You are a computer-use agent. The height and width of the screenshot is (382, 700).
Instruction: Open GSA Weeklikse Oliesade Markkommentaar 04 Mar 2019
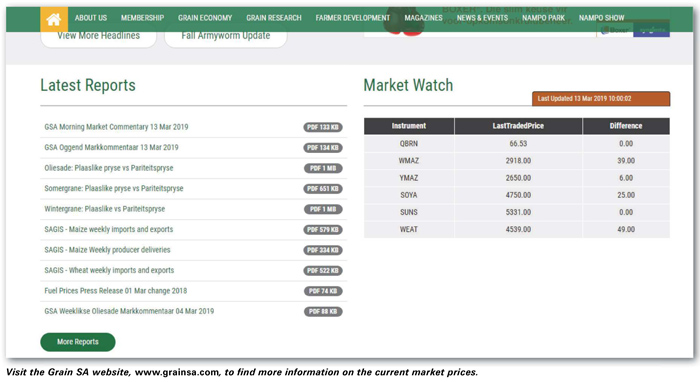[x=129, y=312]
